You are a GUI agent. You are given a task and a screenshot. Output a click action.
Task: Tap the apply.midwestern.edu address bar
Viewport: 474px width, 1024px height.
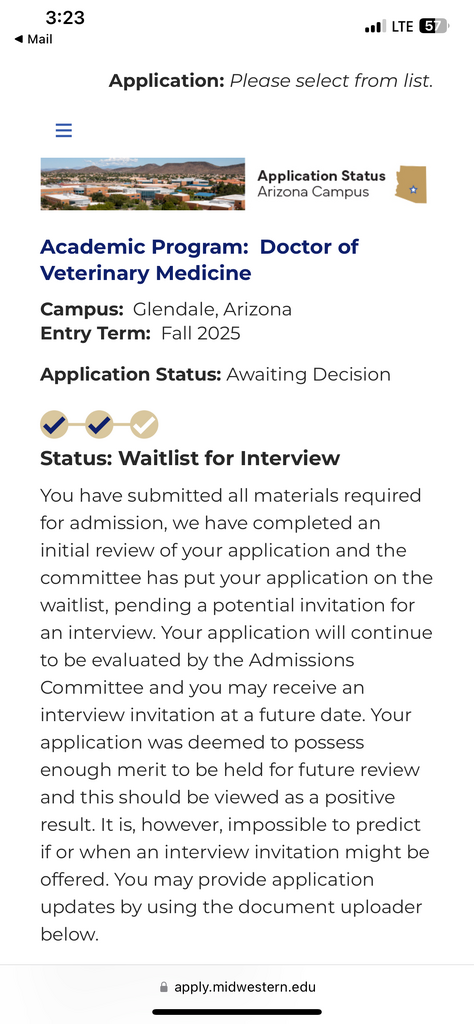238,987
